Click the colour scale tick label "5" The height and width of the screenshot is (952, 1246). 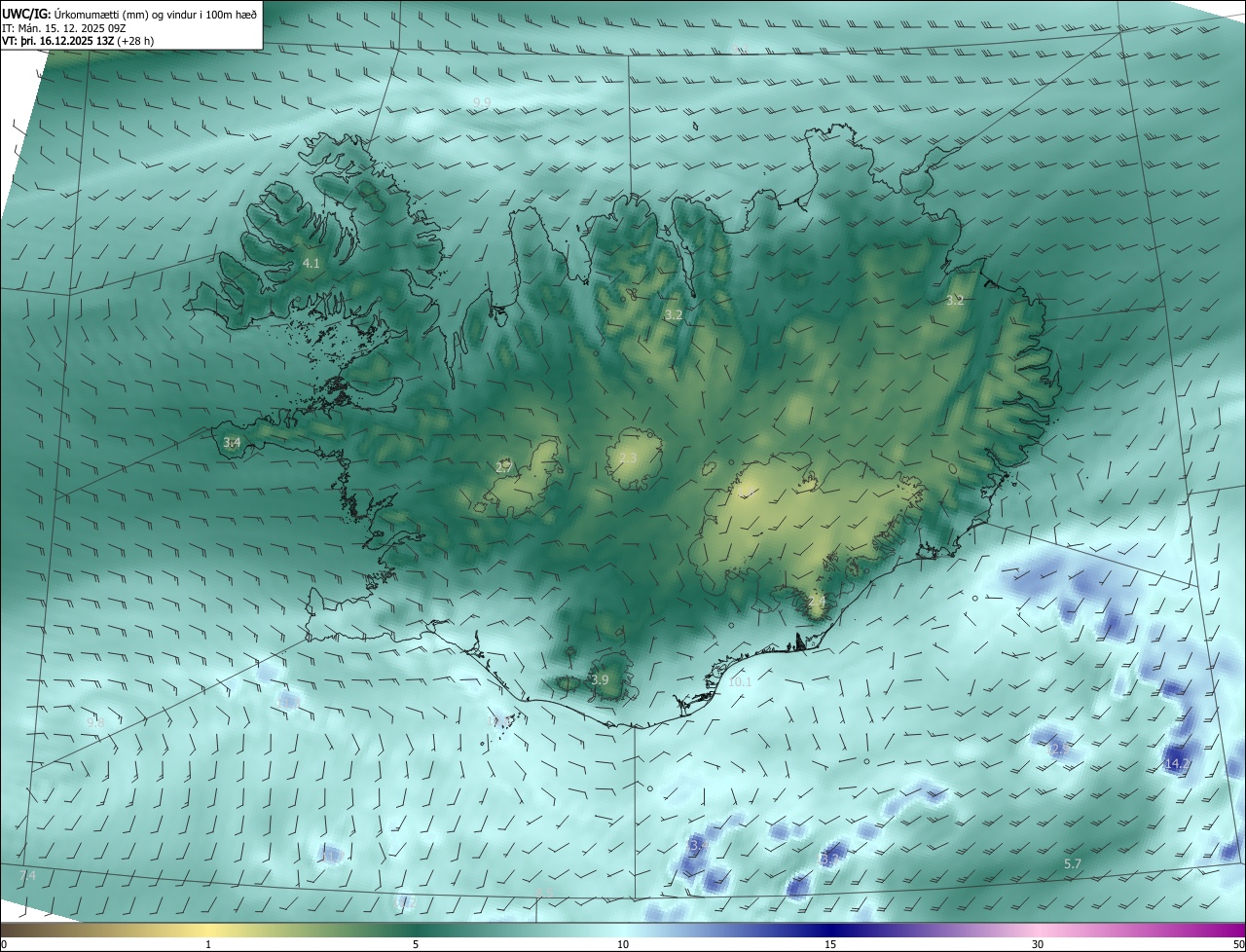(x=416, y=944)
